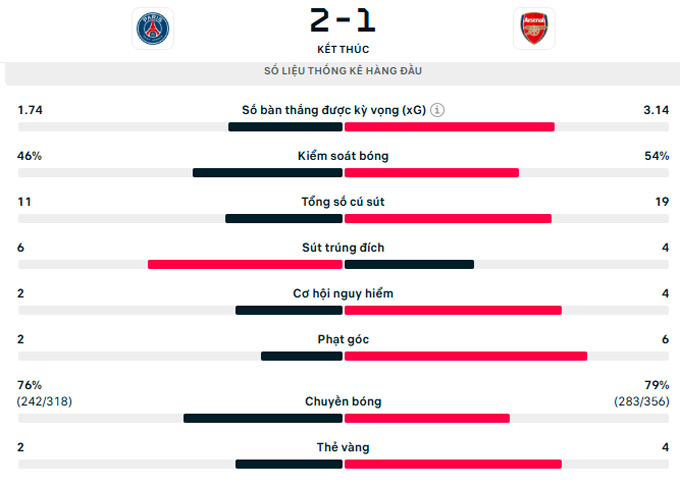Click PSG's 242/318 passing figure

pos(44,402)
